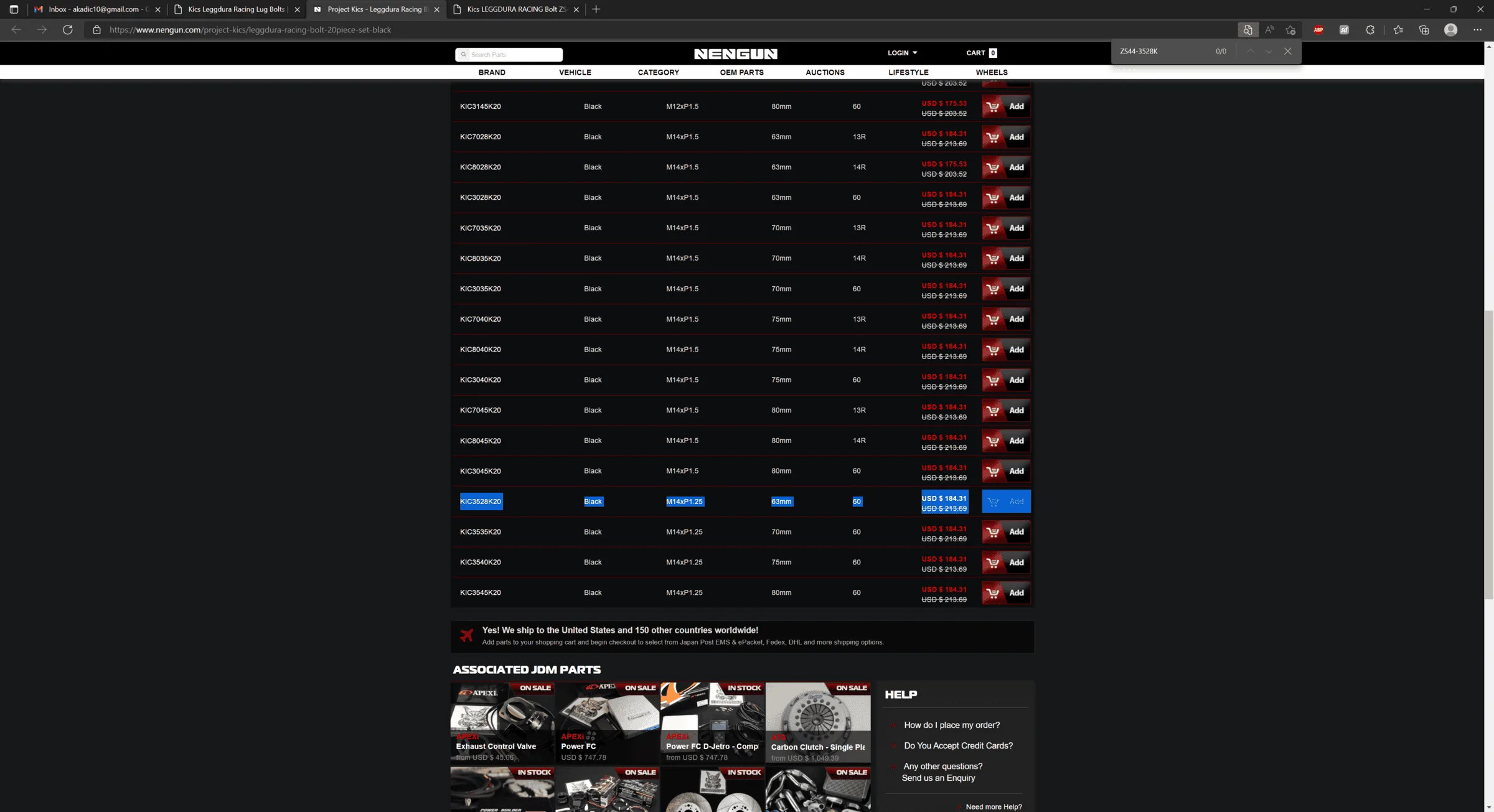The image size is (1494, 812).
Task: Click cart icon in KIC8028K20 row
Action: point(993,167)
